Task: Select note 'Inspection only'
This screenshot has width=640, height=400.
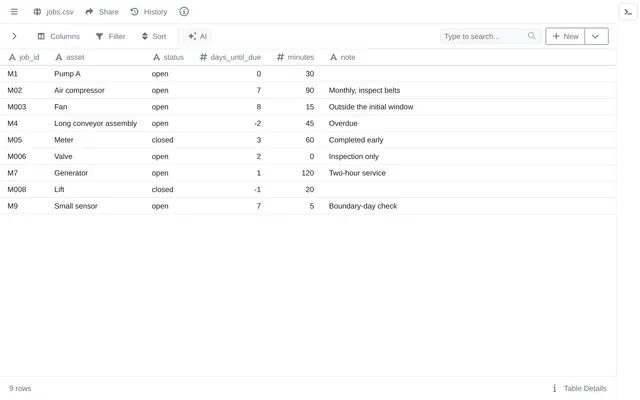Action: pyautogui.click(x=354, y=156)
